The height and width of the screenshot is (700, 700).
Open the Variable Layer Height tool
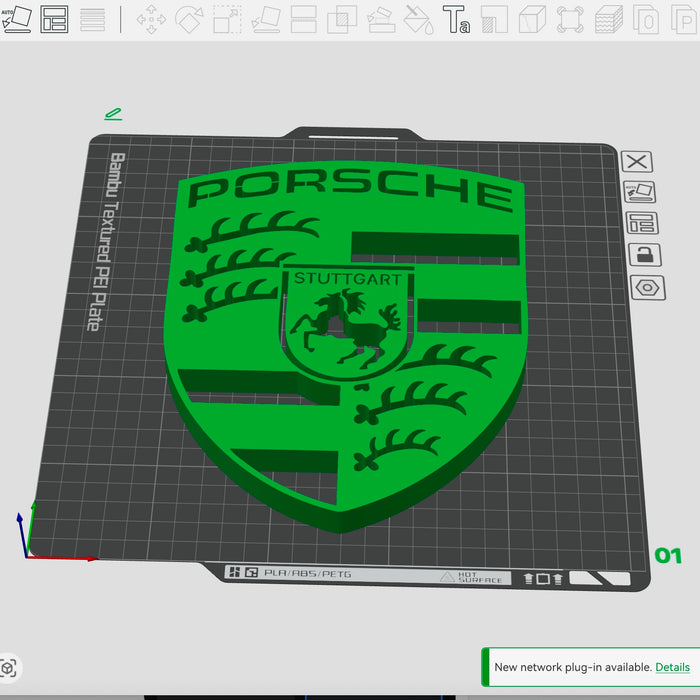(92, 19)
